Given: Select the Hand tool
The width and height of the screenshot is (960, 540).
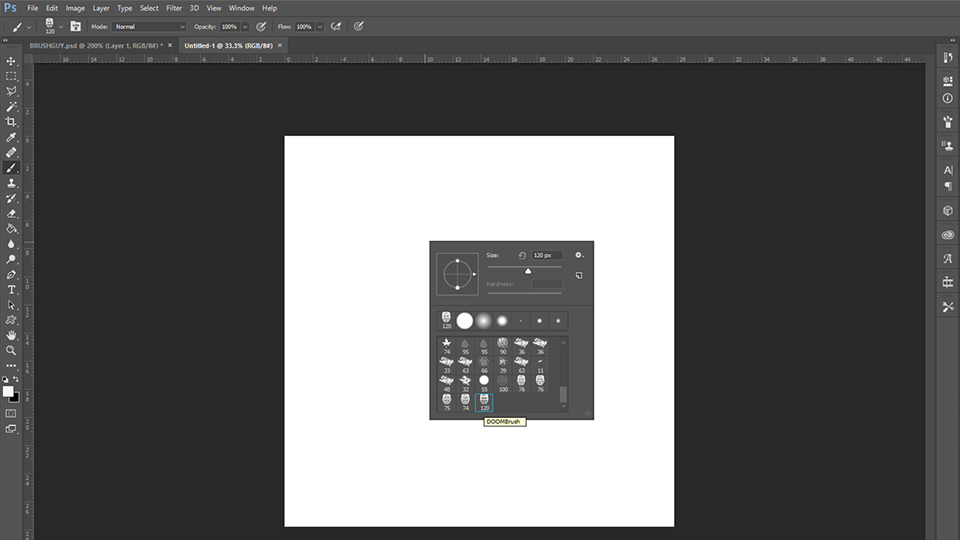Looking at the screenshot, I should [x=11, y=335].
